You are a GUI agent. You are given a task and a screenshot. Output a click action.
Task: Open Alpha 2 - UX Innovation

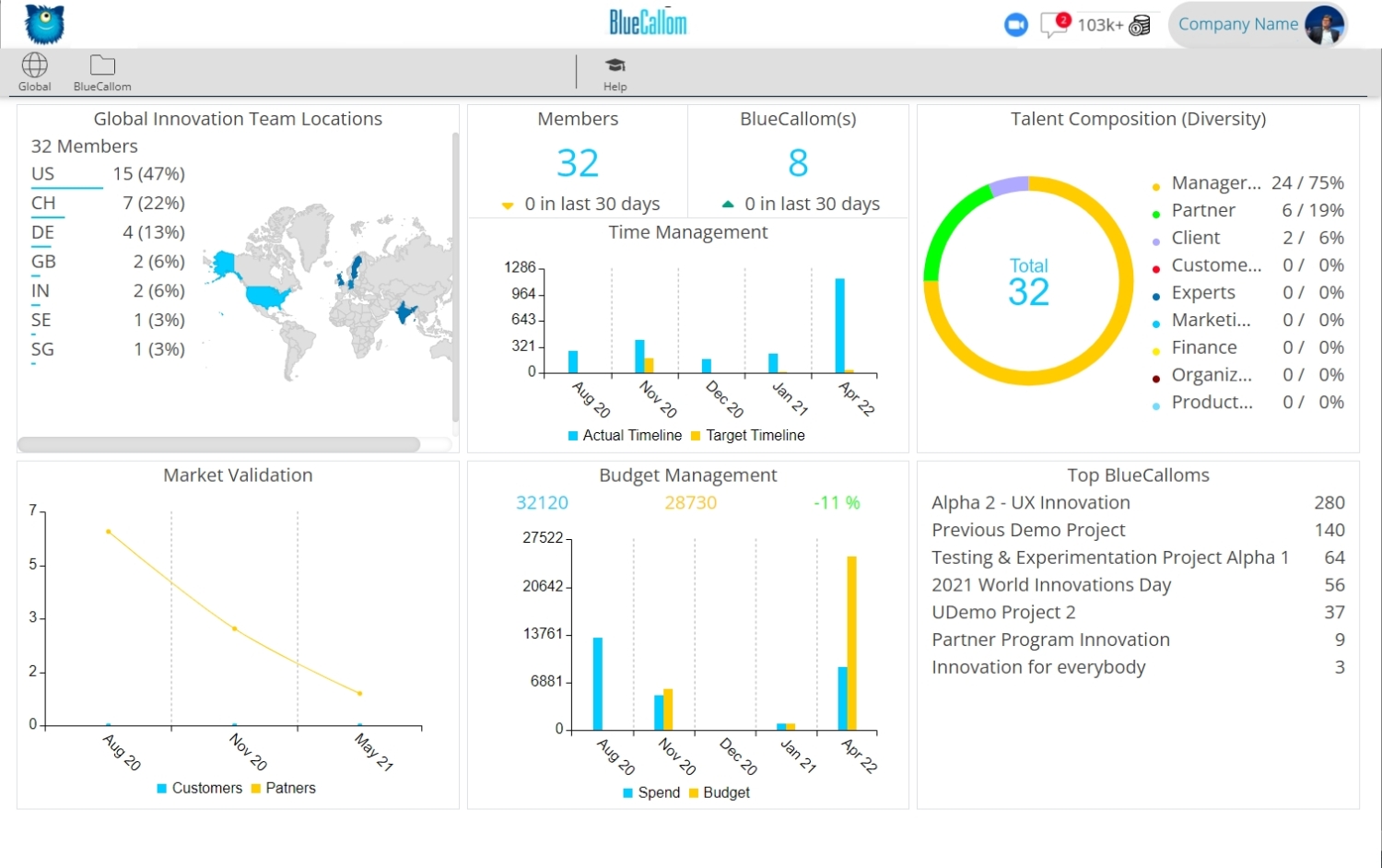coord(1138,503)
